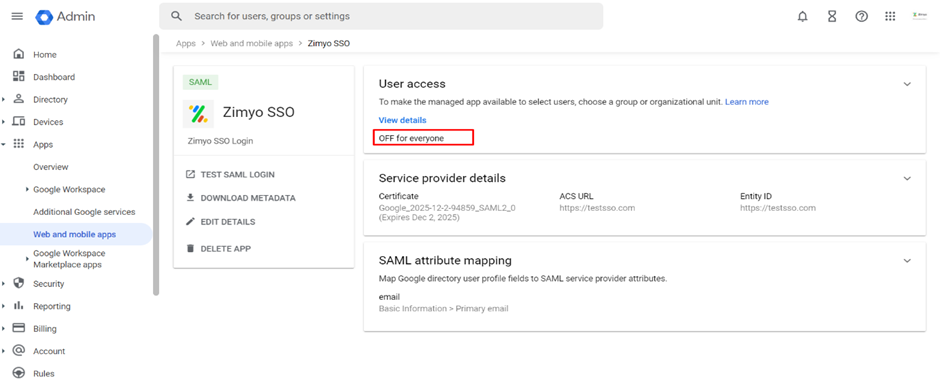Open the Help question mark icon

pos(861,17)
